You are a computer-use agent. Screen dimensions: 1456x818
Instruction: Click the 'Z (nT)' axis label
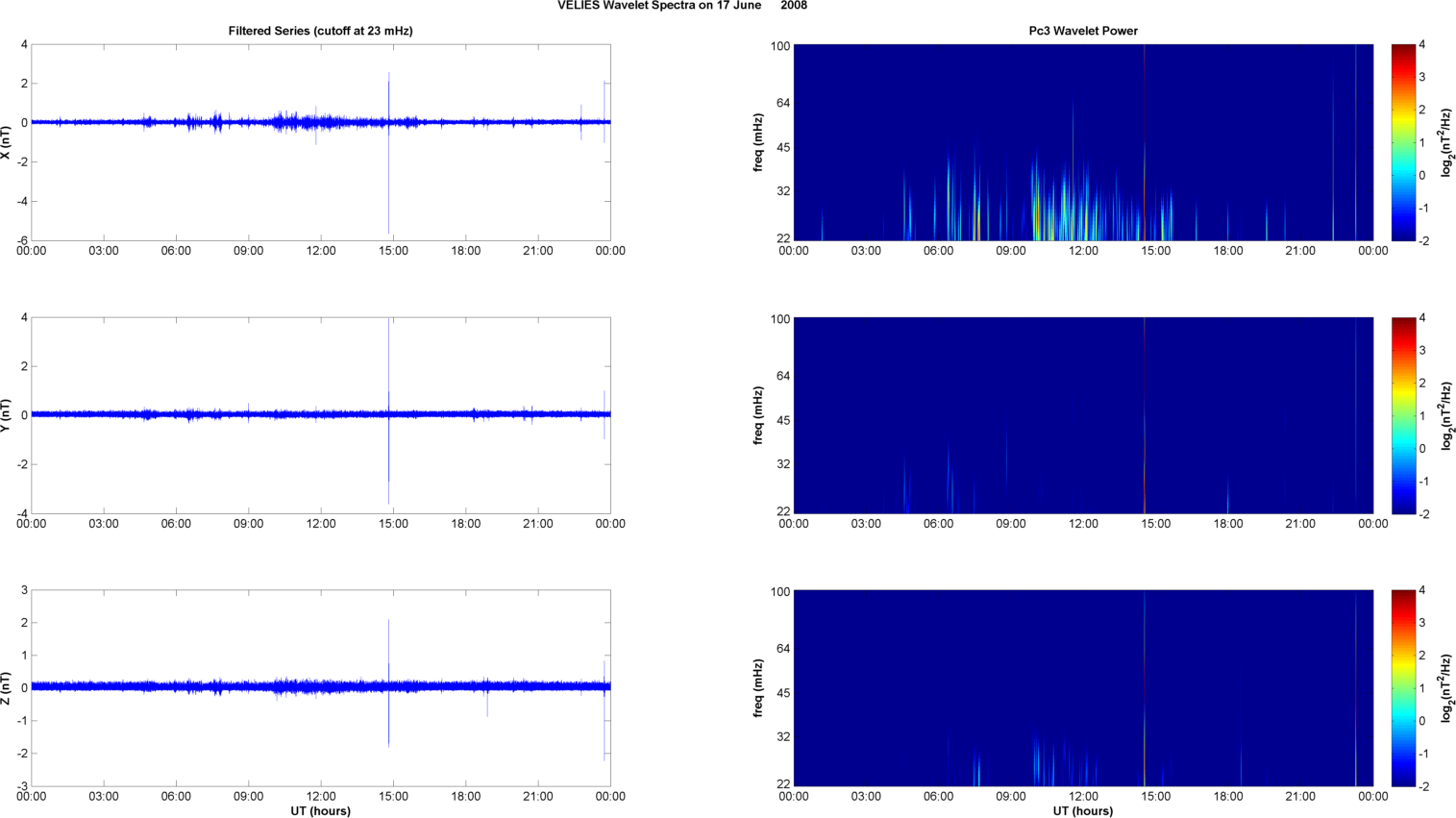coord(6,688)
